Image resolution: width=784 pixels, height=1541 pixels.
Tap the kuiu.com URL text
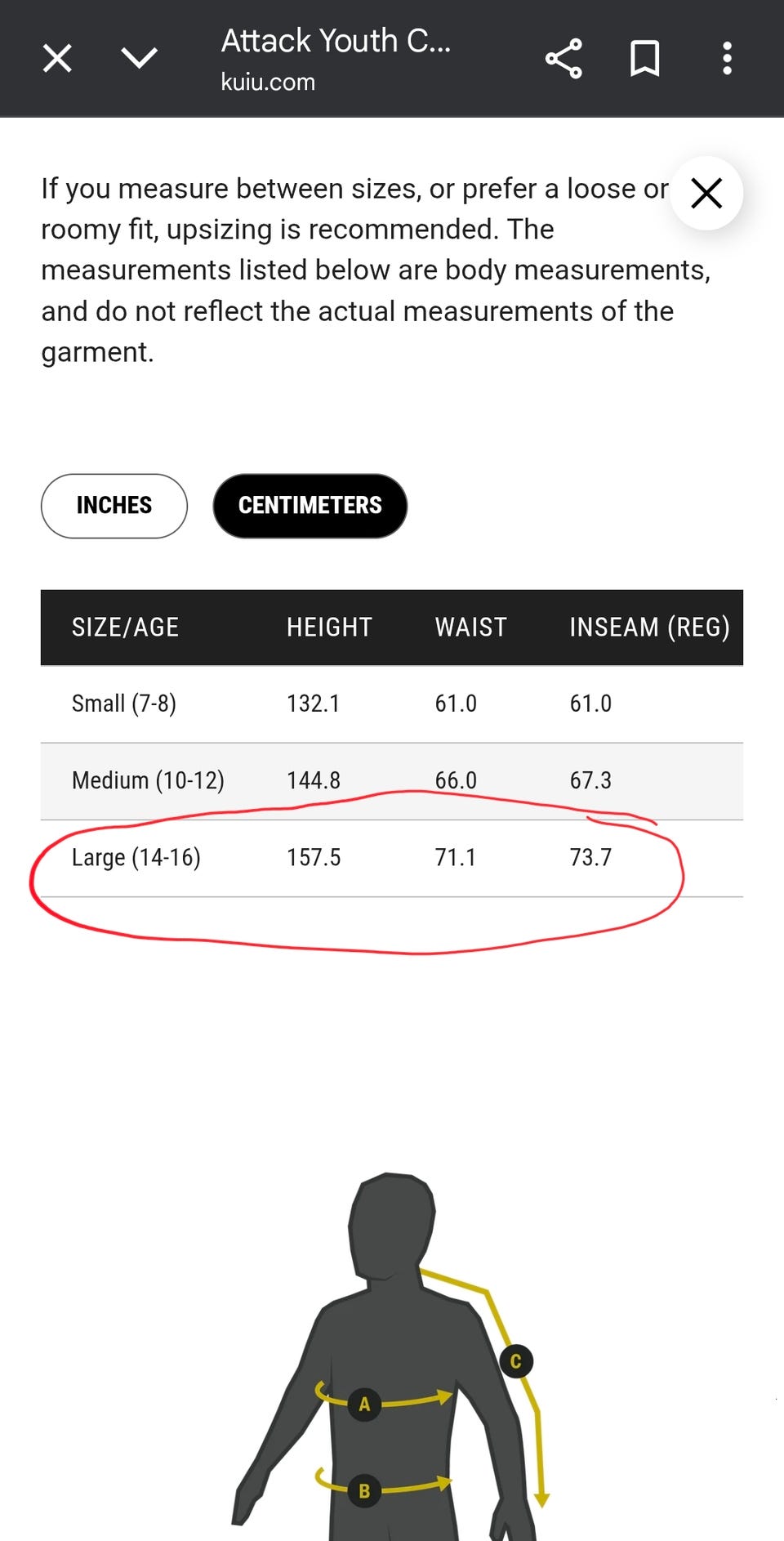pyautogui.click(x=268, y=83)
